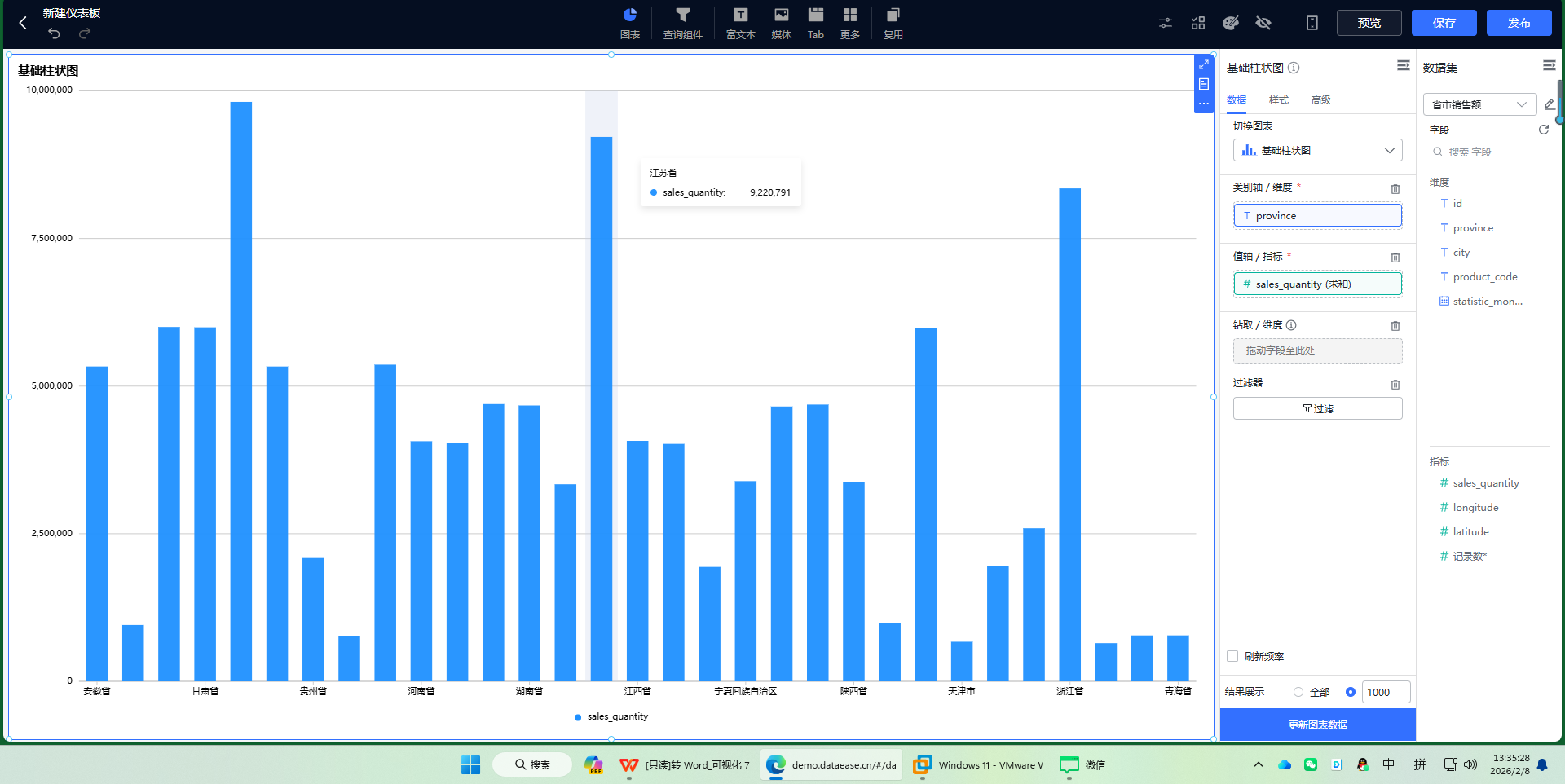Open the 图表 chart component menu
This screenshot has width=1565, height=784.
tap(630, 23)
